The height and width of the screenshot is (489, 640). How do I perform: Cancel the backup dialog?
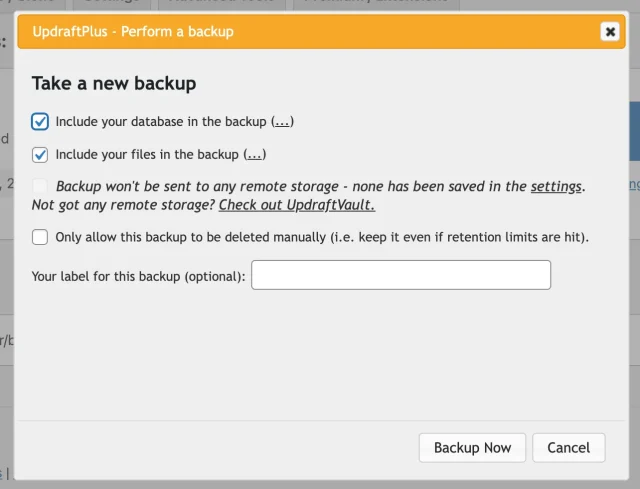tap(569, 448)
